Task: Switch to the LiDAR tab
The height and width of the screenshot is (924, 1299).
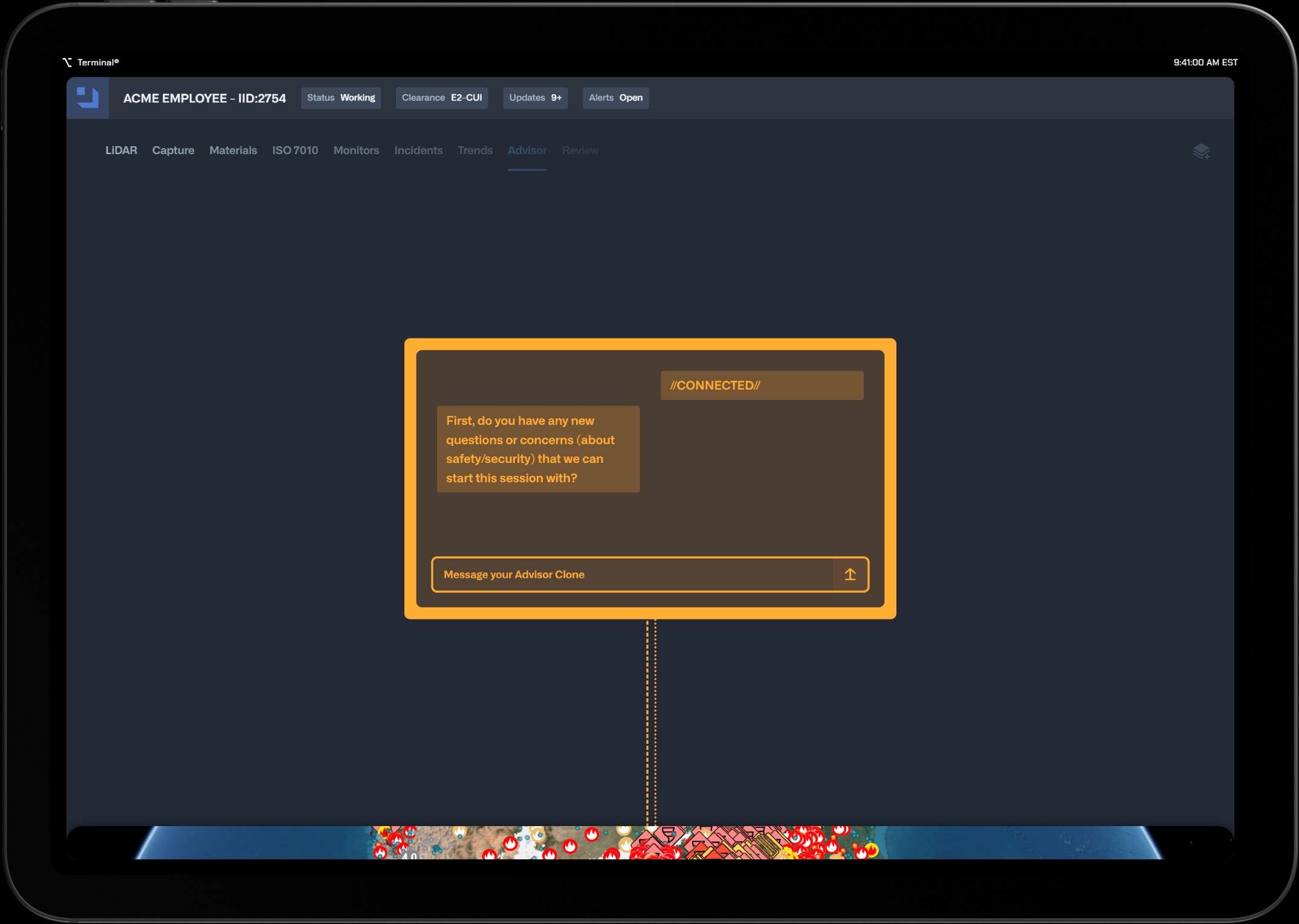Action: (121, 150)
